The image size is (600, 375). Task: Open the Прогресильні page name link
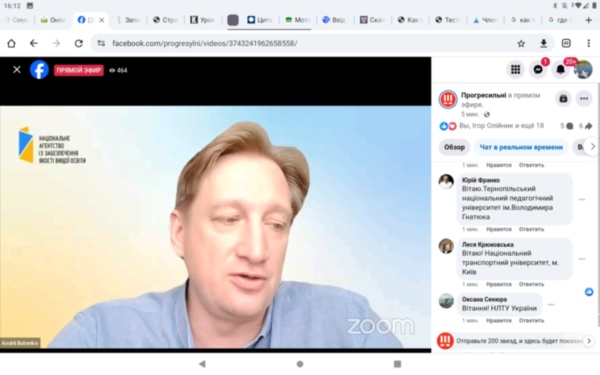(483, 95)
